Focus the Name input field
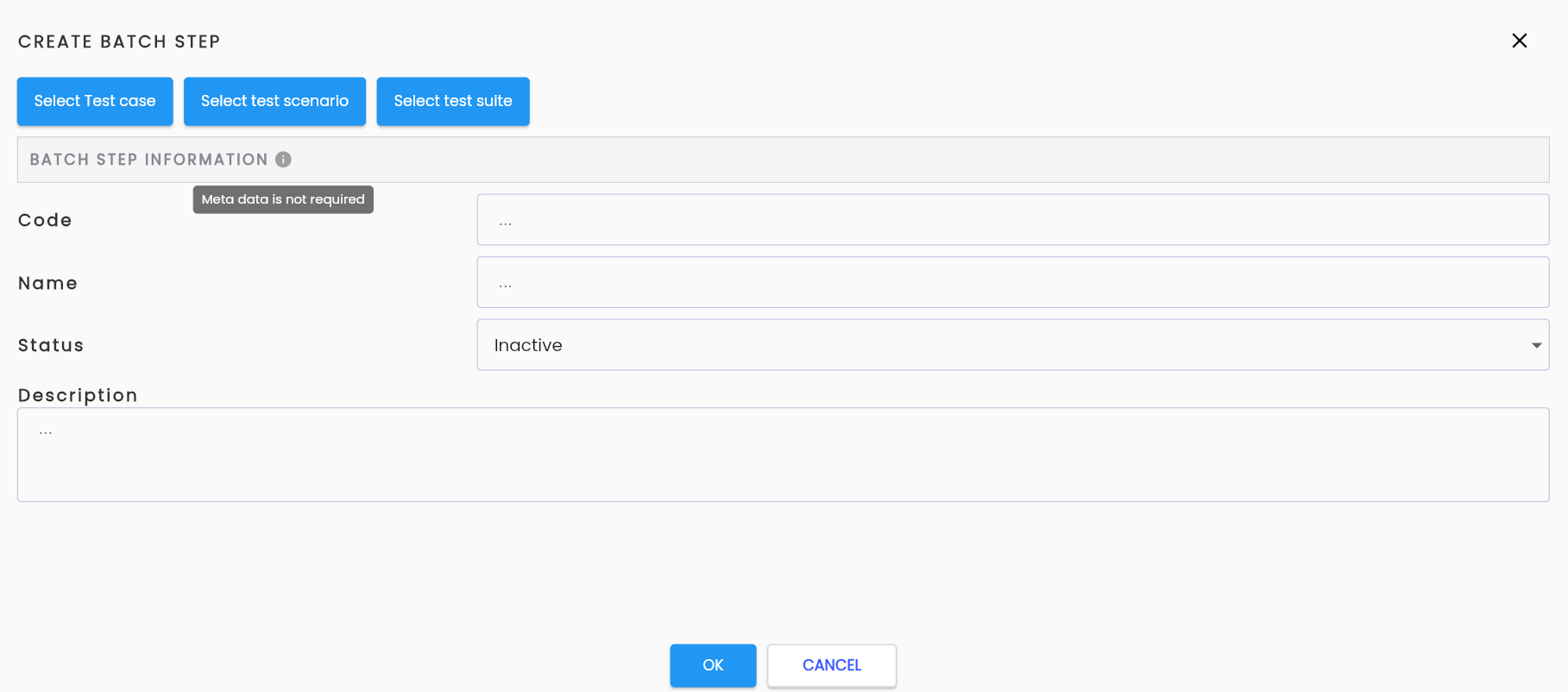1568x692 pixels. point(1013,282)
